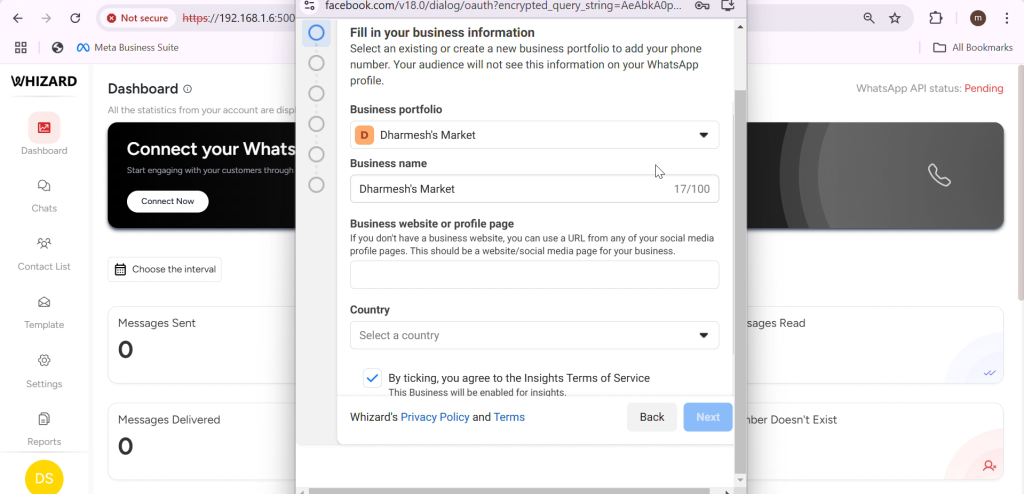Open the apps grid in the bookmarks bar
This screenshot has height=494, width=1024.
21,48
